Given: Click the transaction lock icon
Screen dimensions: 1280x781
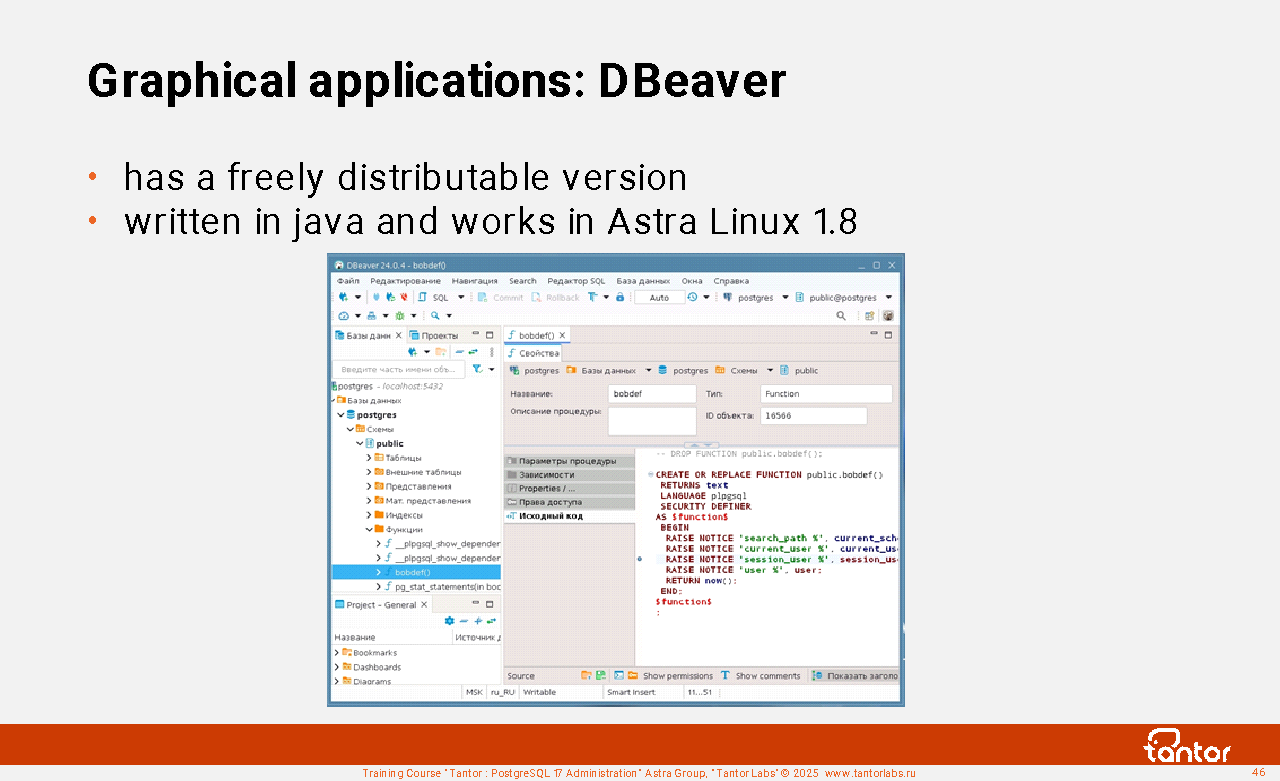Looking at the screenshot, I should click(x=620, y=297).
